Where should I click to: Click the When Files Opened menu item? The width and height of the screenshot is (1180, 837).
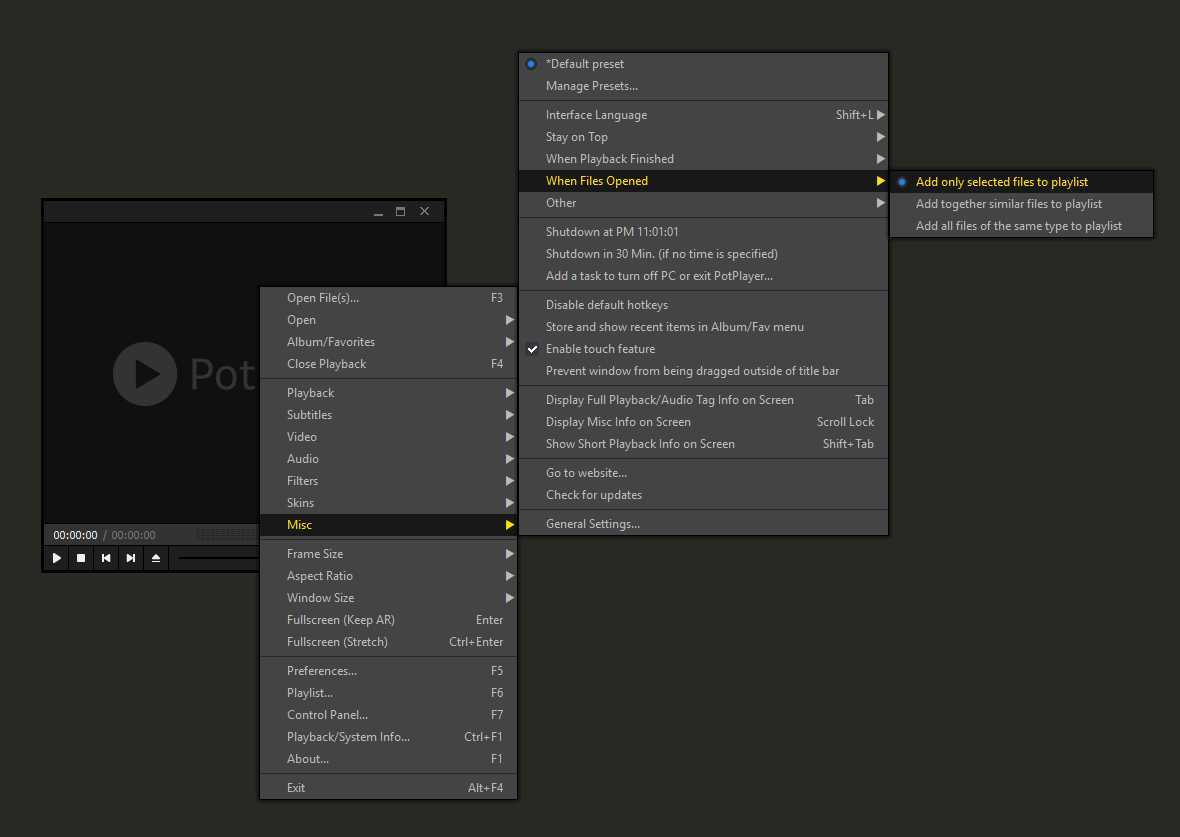(704, 181)
